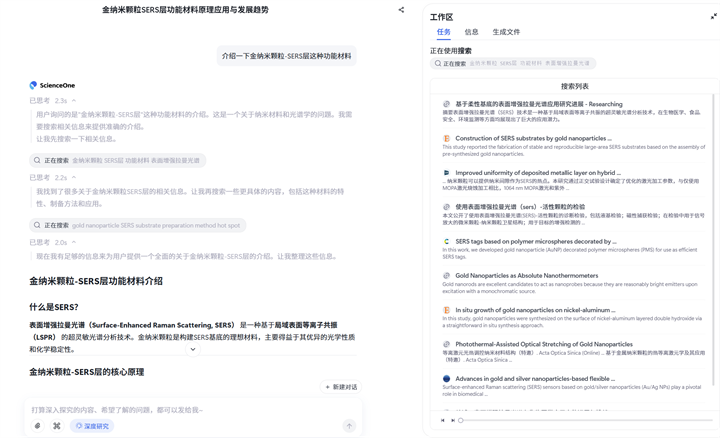Open 'Photothermal-Assisted Optical Stretching of Gold Nanoparticles' result

click(x=544, y=344)
